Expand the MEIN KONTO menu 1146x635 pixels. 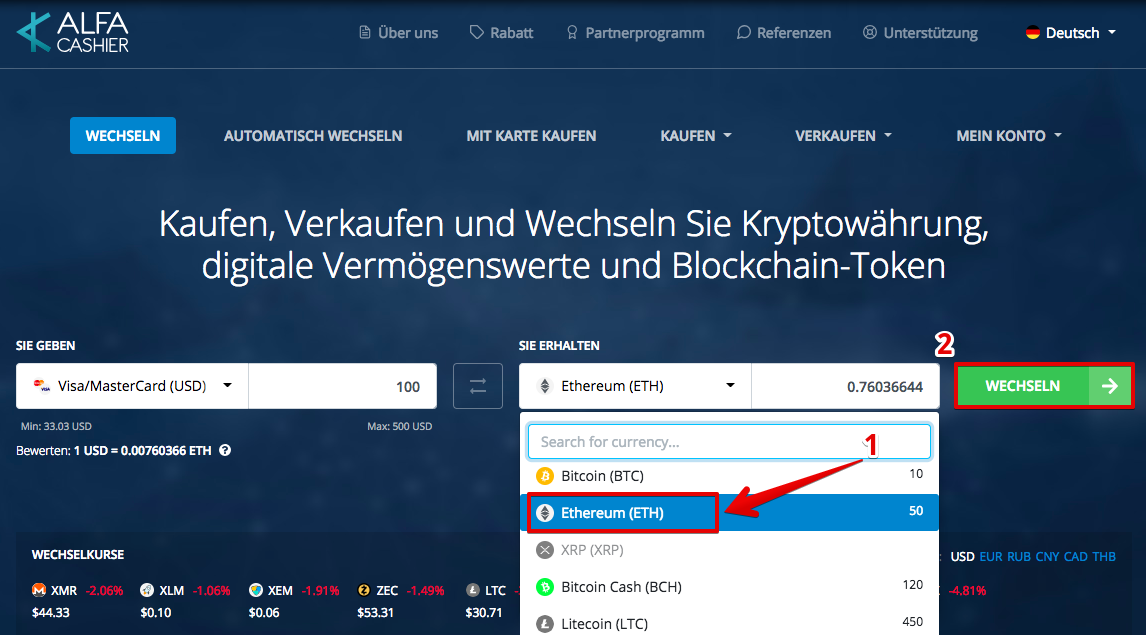coord(1009,136)
